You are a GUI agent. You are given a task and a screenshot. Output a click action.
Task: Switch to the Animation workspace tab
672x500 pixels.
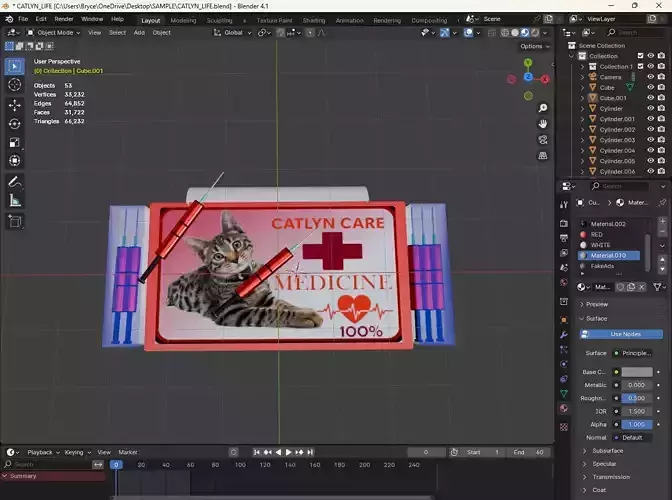tap(349, 20)
